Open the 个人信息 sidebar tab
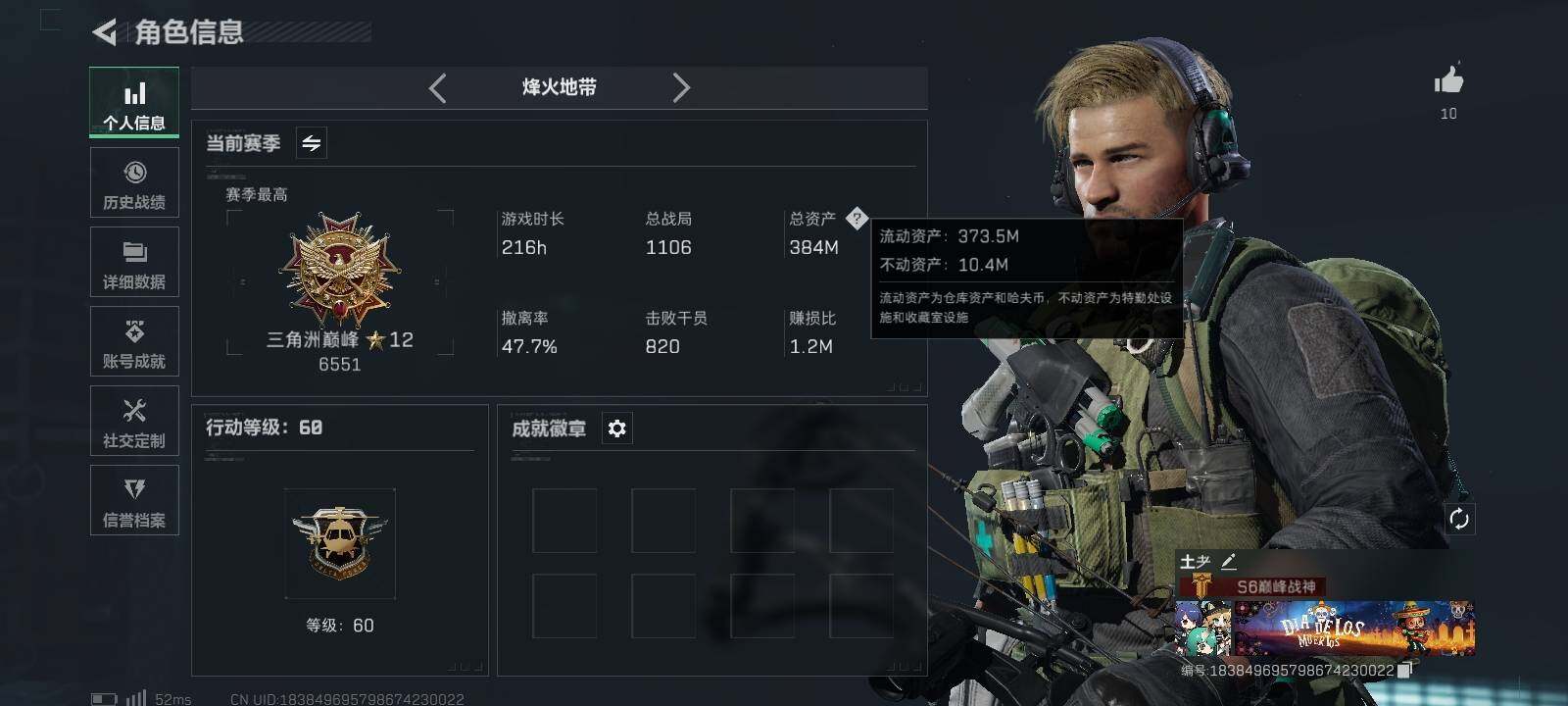1568x706 pixels. point(134,103)
